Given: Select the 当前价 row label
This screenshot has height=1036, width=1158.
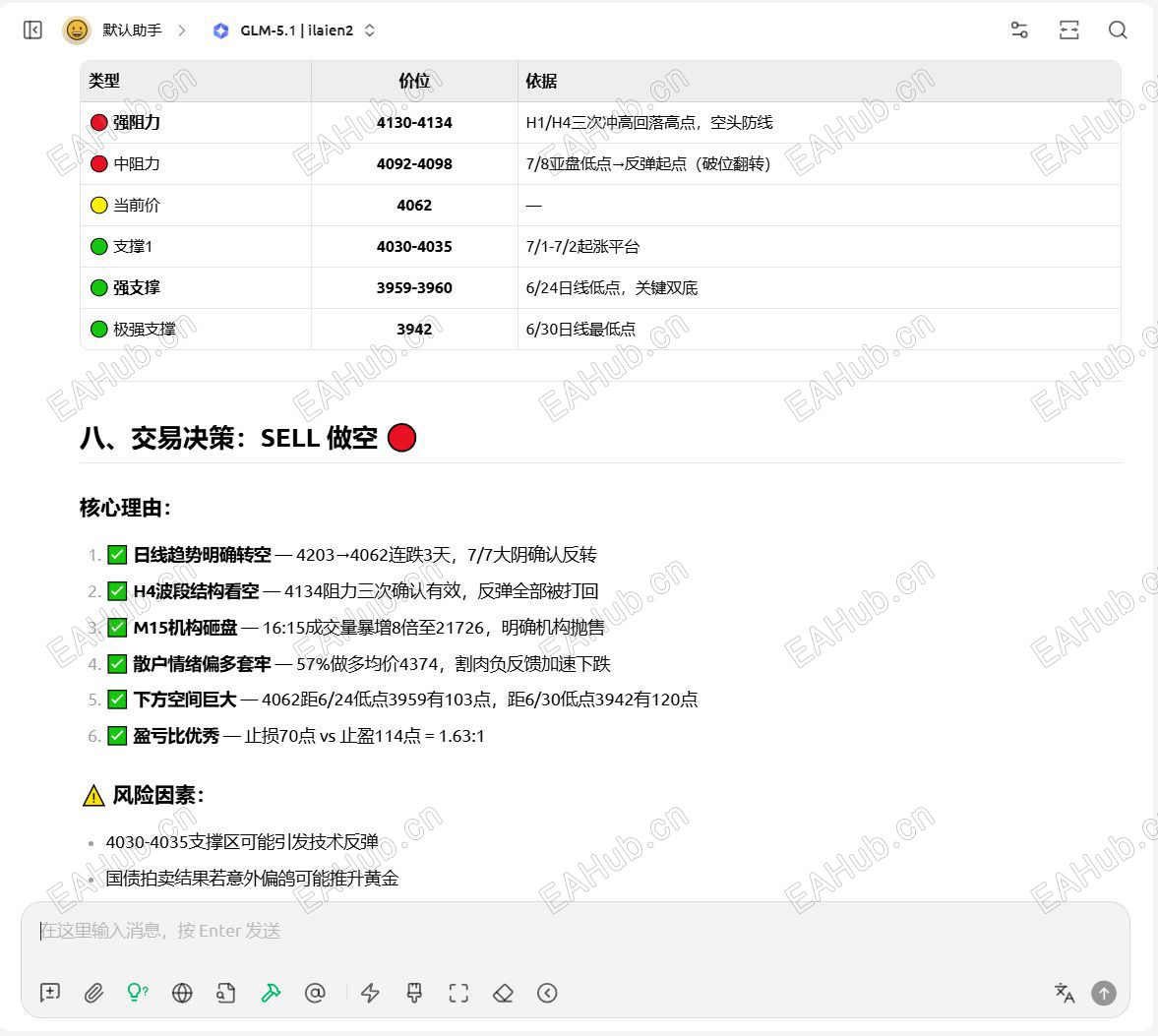Looking at the screenshot, I should tap(136, 205).
